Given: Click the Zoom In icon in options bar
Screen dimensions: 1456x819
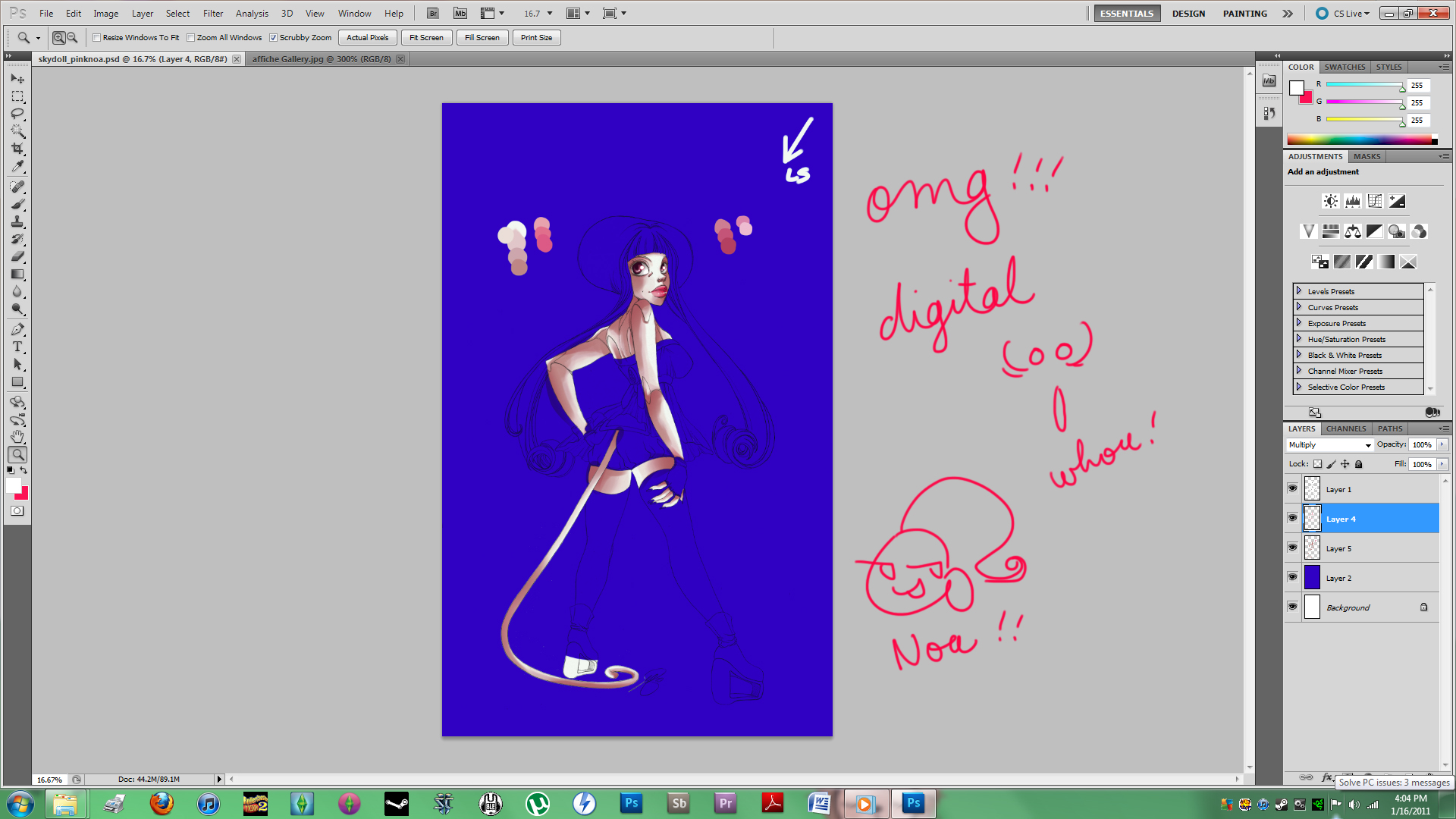Looking at the screenshot, I should click(58, 37).
